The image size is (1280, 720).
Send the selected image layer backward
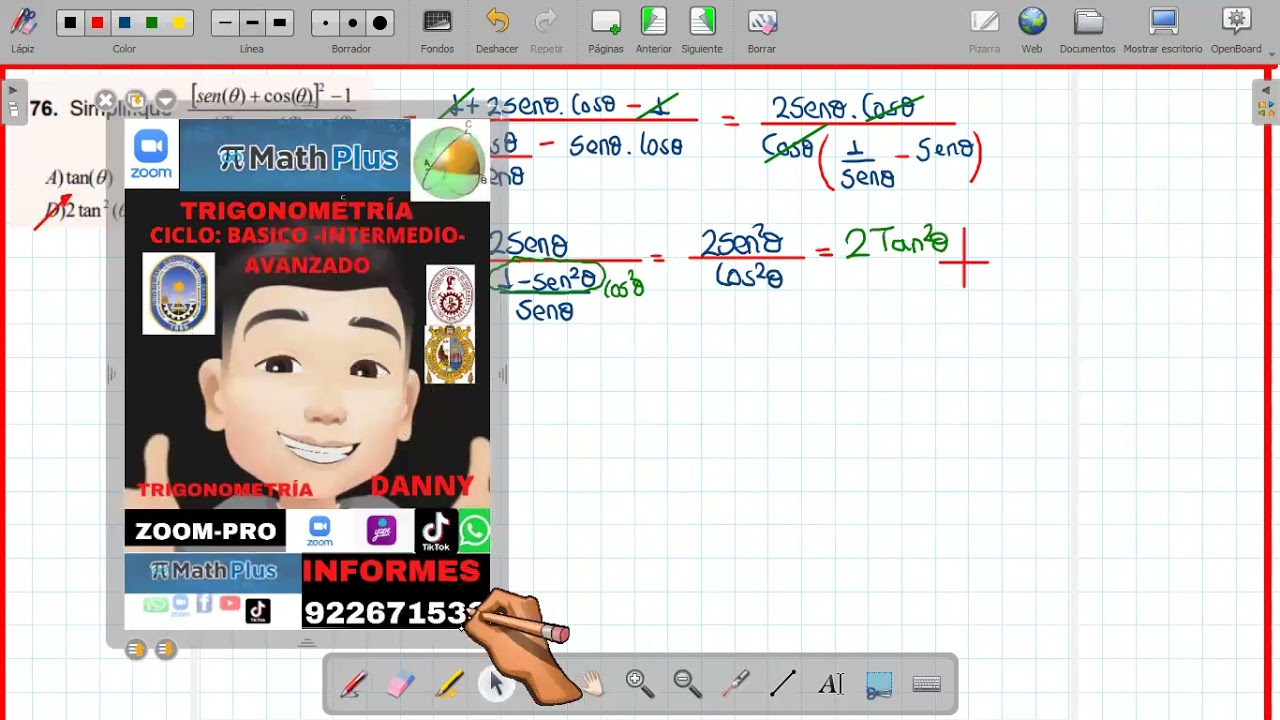click(x=166, y=650)
